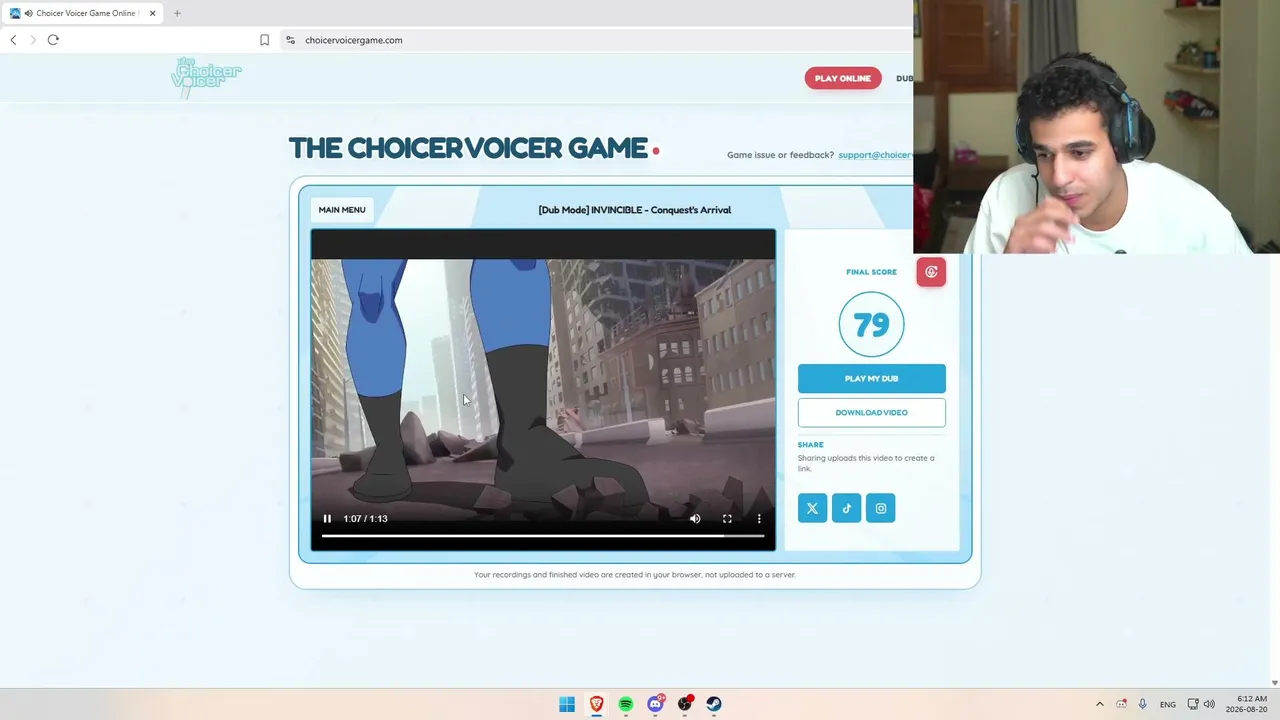Reload the current page
1280x720 pixels.
pyautogui.click(x=53, y=40)
